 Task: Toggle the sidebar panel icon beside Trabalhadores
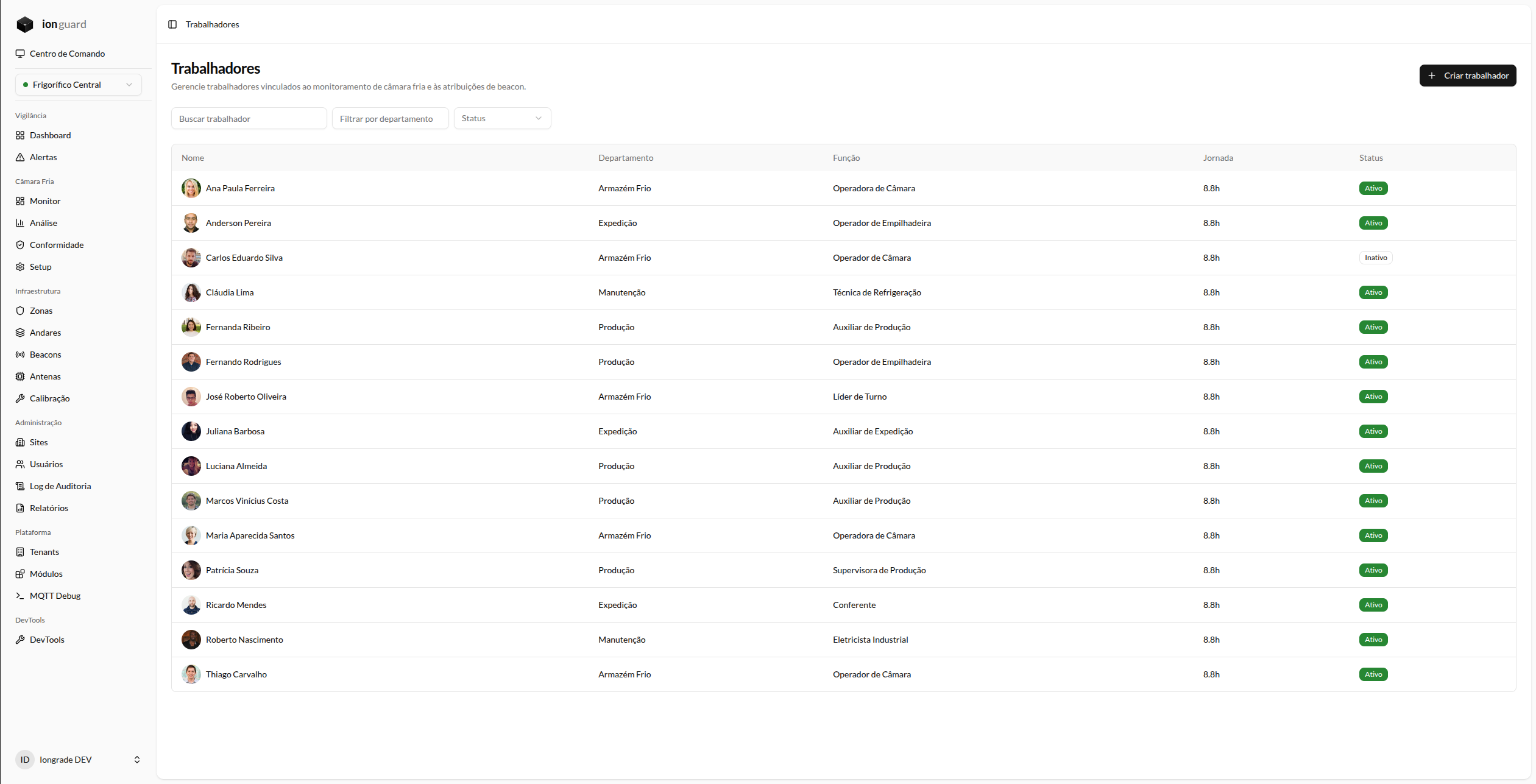pyautogui.click(x=172, y=24)
